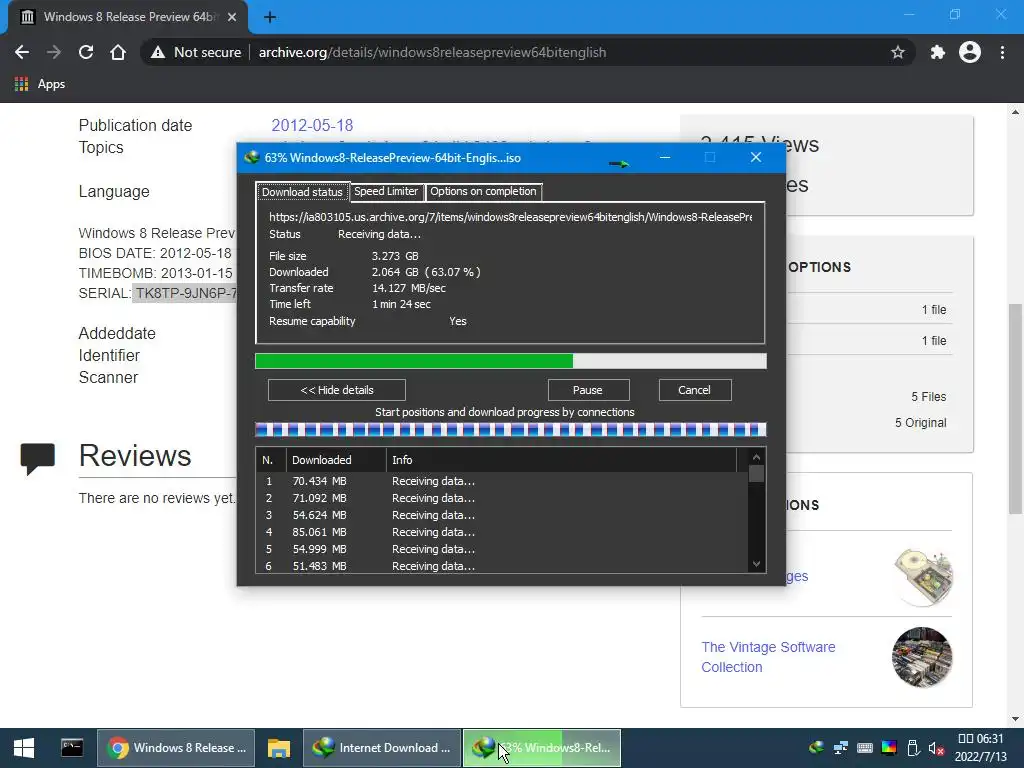Click the Reviews speech bubble icon
Image resolution: width=1024 pixels, height=768 pixels.
37,457
